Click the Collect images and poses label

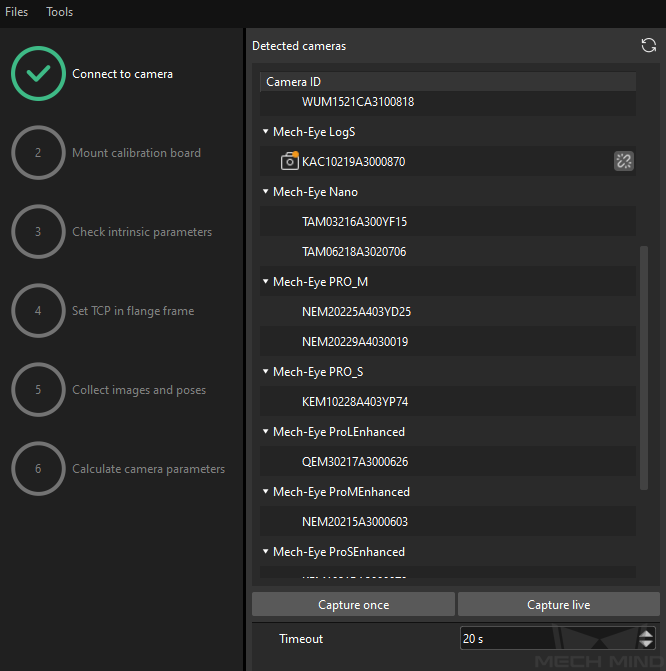pyautogui.click(x=139, y=390)
